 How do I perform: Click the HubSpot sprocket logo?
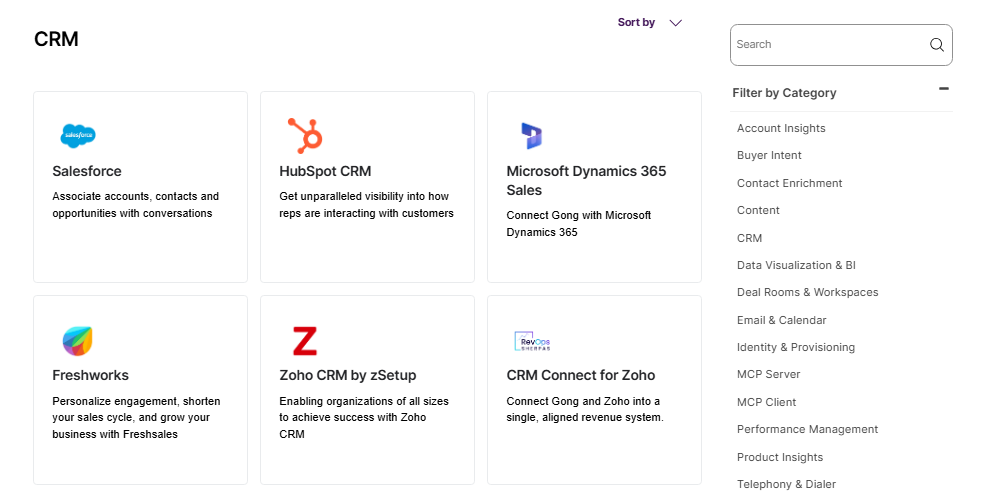[305, 135]
